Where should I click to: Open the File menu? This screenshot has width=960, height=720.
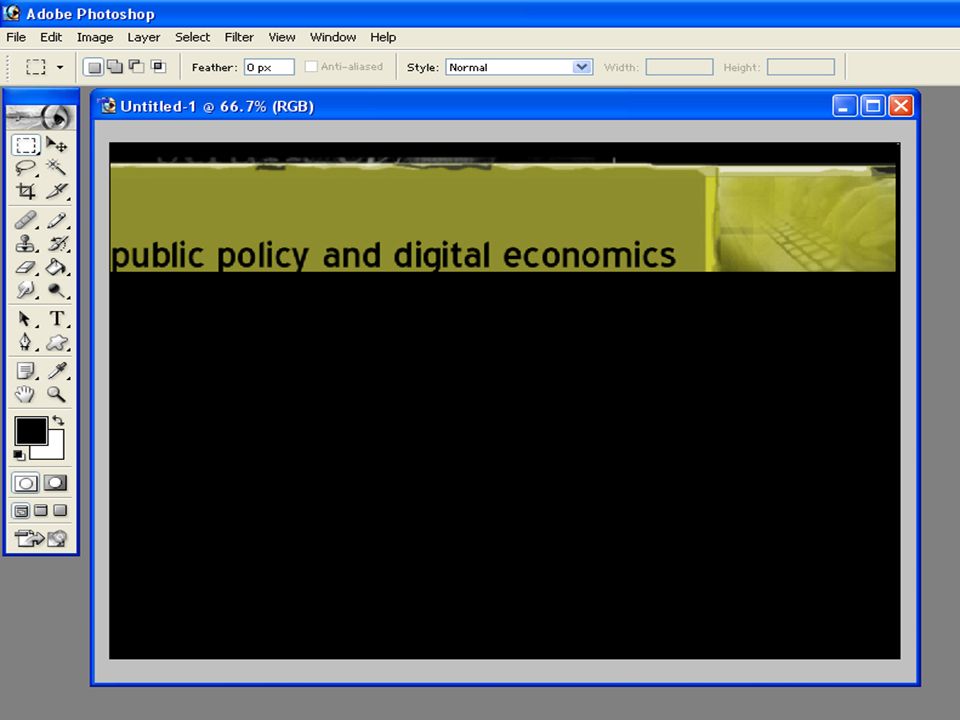coord(16,37)
